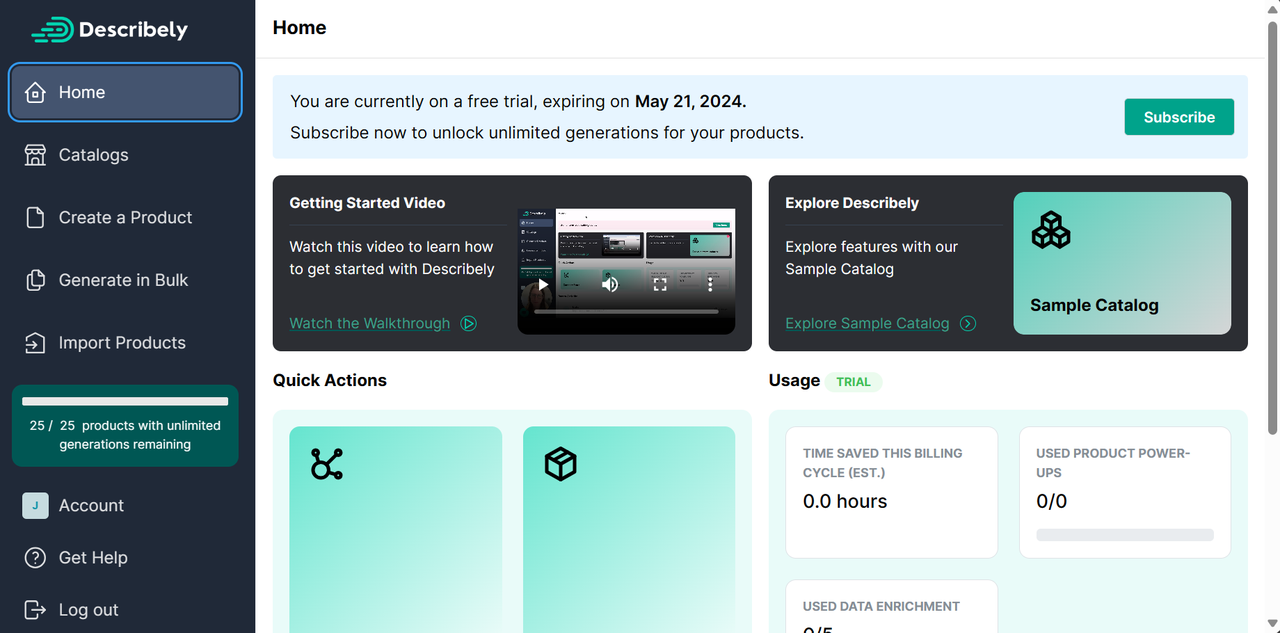Open the video more options menu
This screenshot has height=633, width=1280.
710,284
